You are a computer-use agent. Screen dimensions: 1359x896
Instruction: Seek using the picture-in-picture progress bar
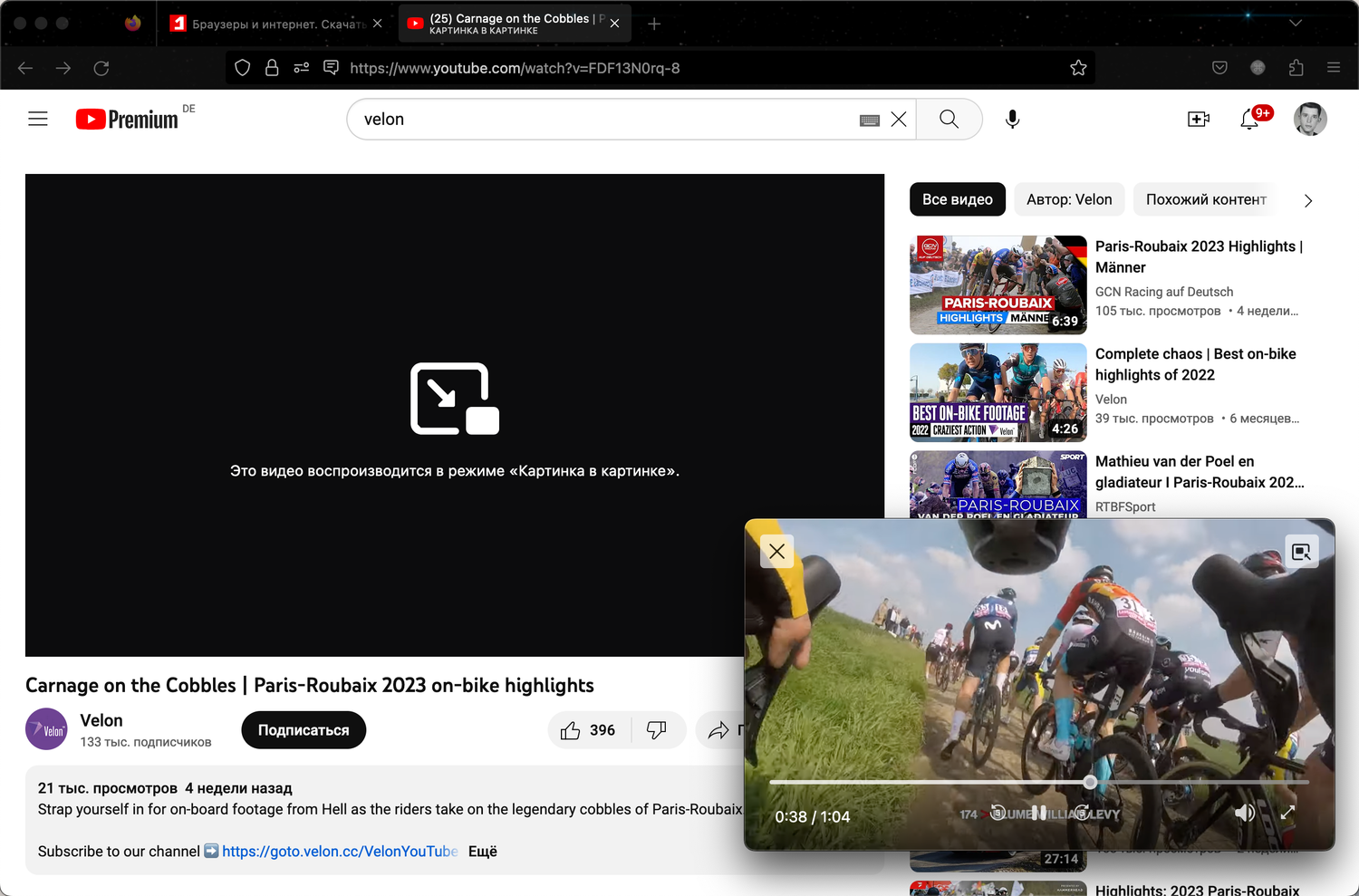(1039, 782)
